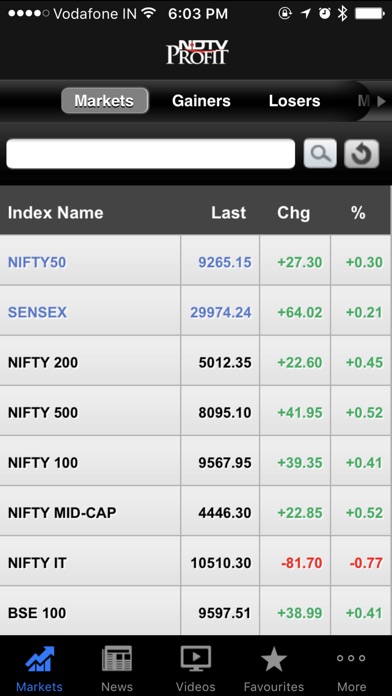Tap the refresh arrow icon

pos(361,154)
